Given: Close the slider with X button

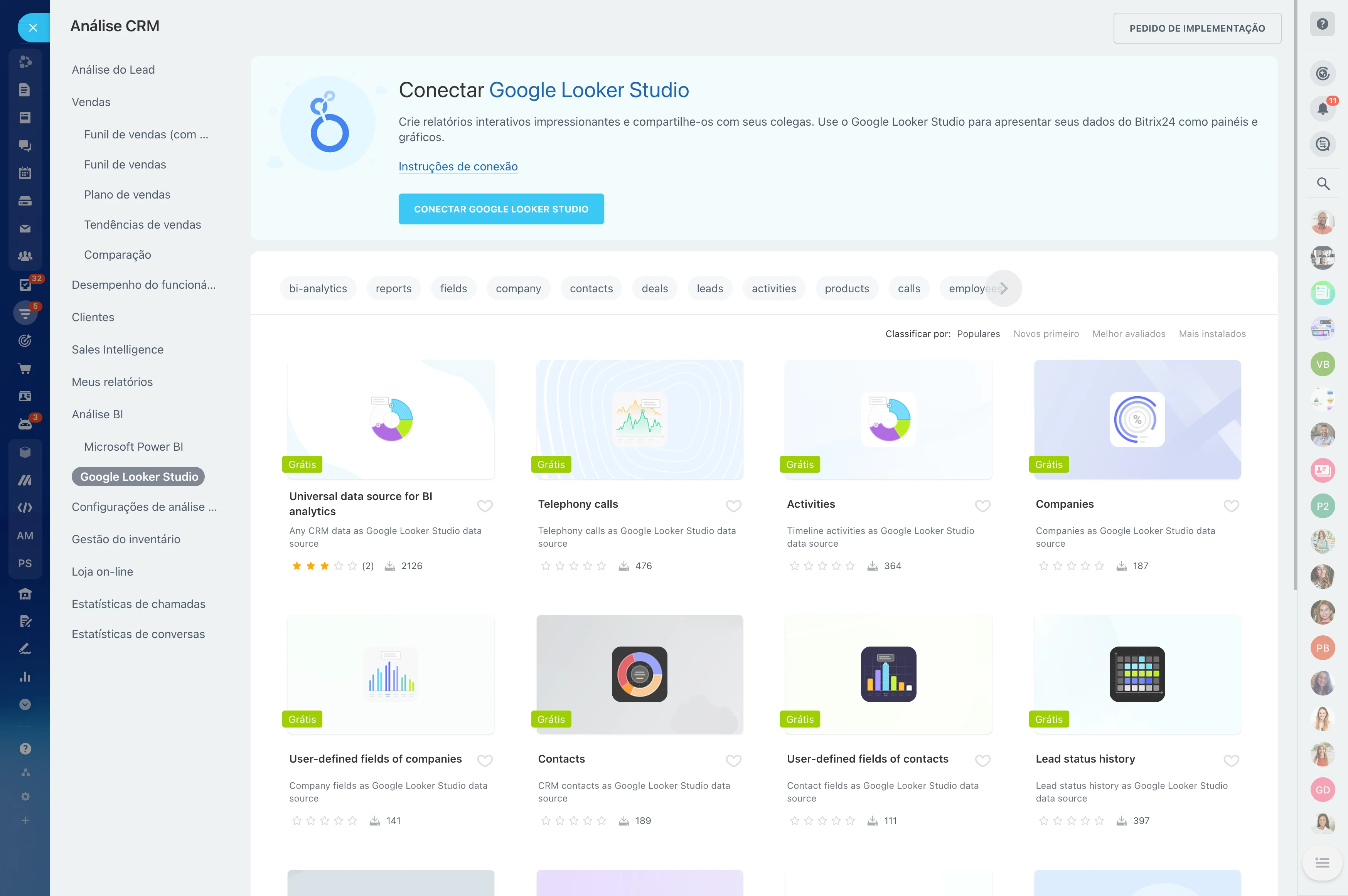Looking at the screenshot, I should [x=33, y=28].
